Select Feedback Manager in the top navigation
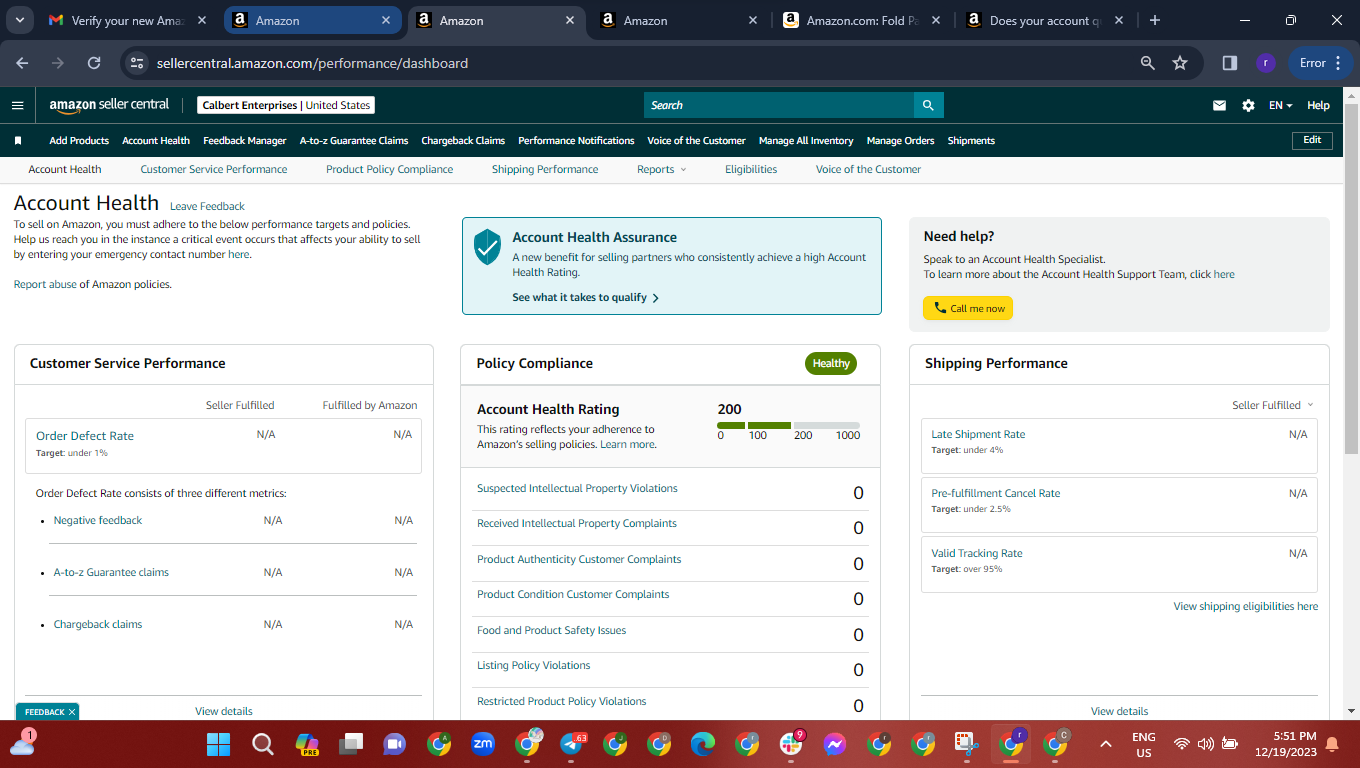The image size is (1360, 768). click(x=245, y=141)
